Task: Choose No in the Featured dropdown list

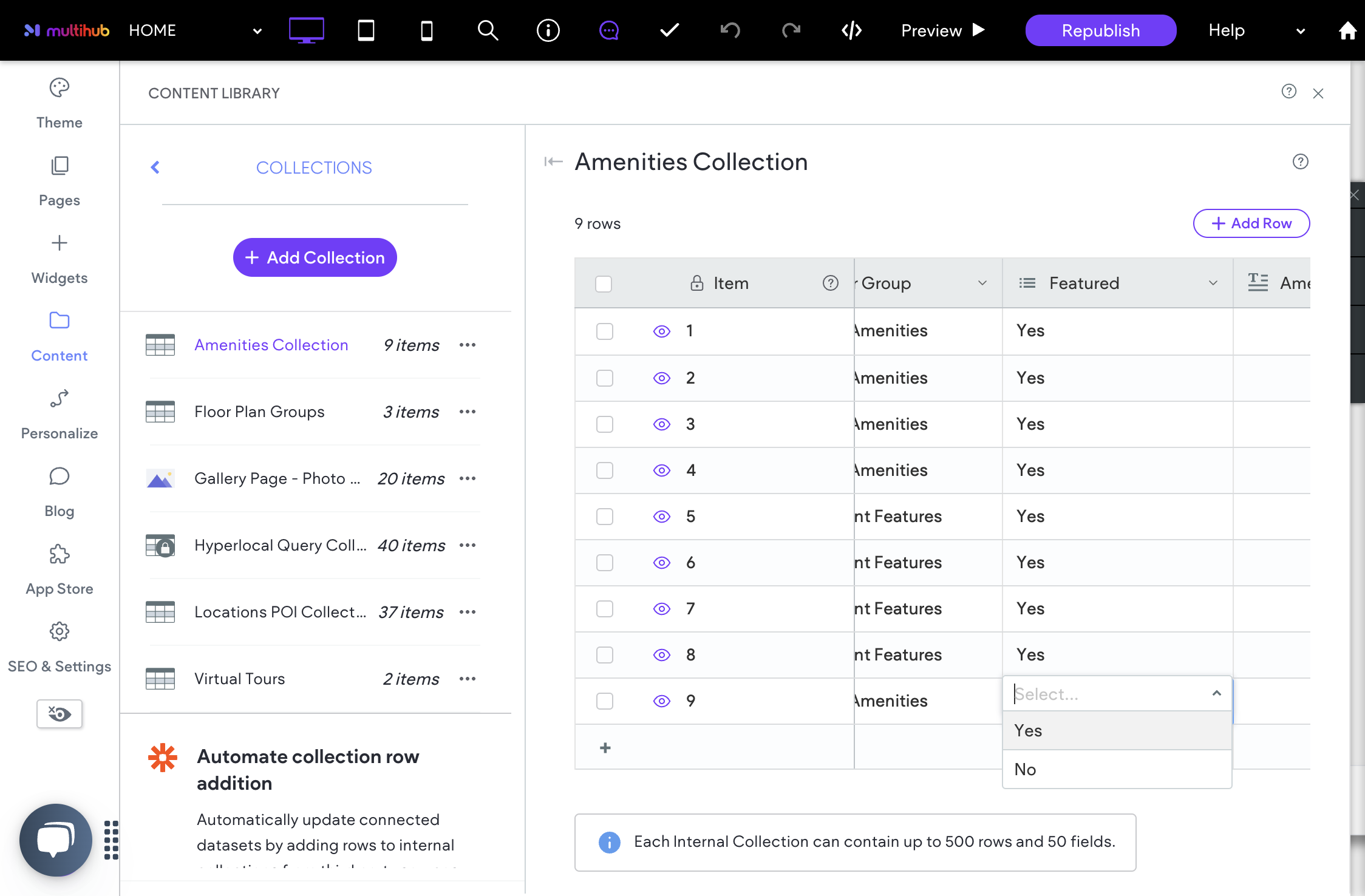Action: 1117,769
